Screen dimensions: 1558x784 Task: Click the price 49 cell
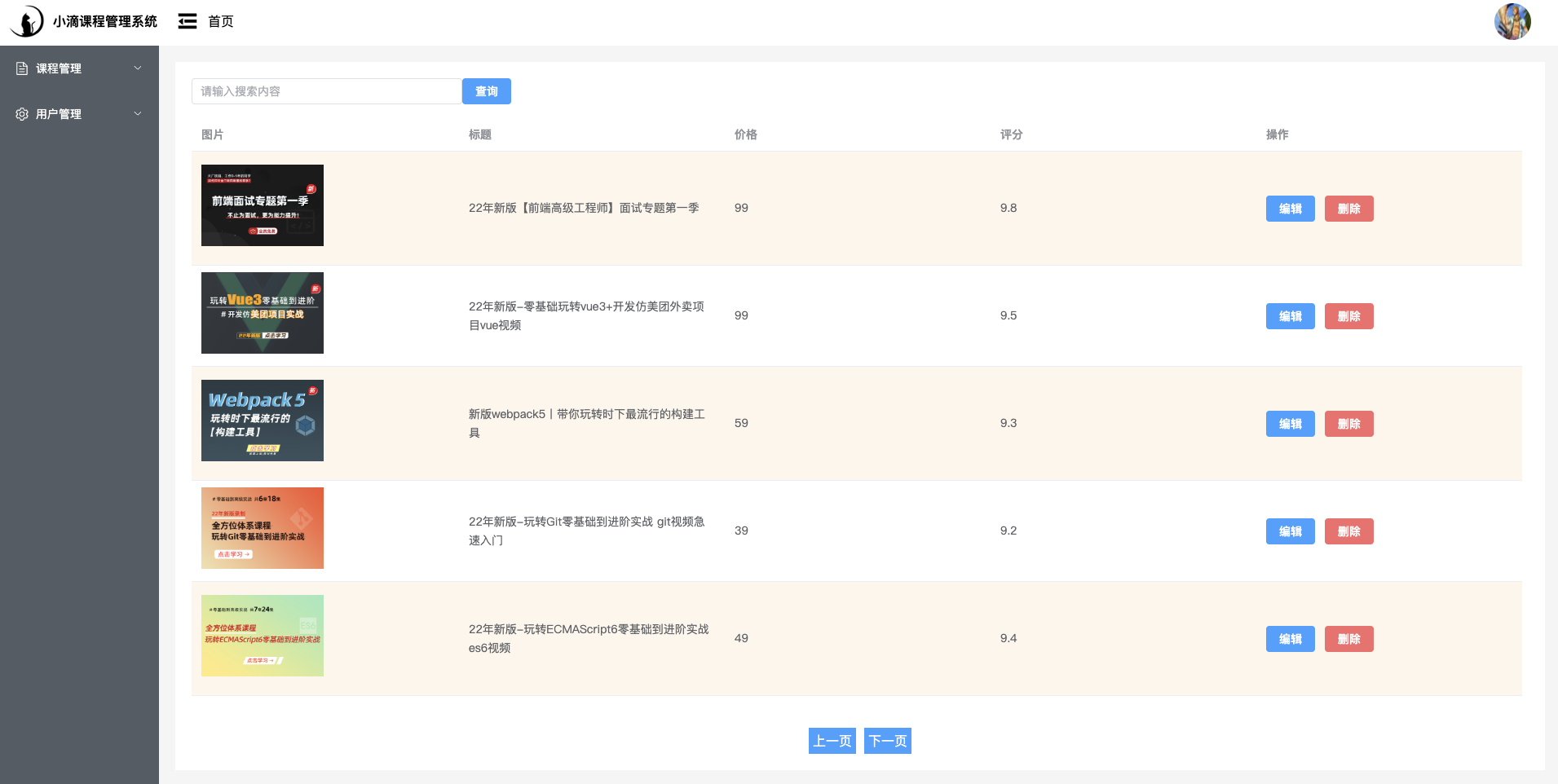(x=741, y=638)
